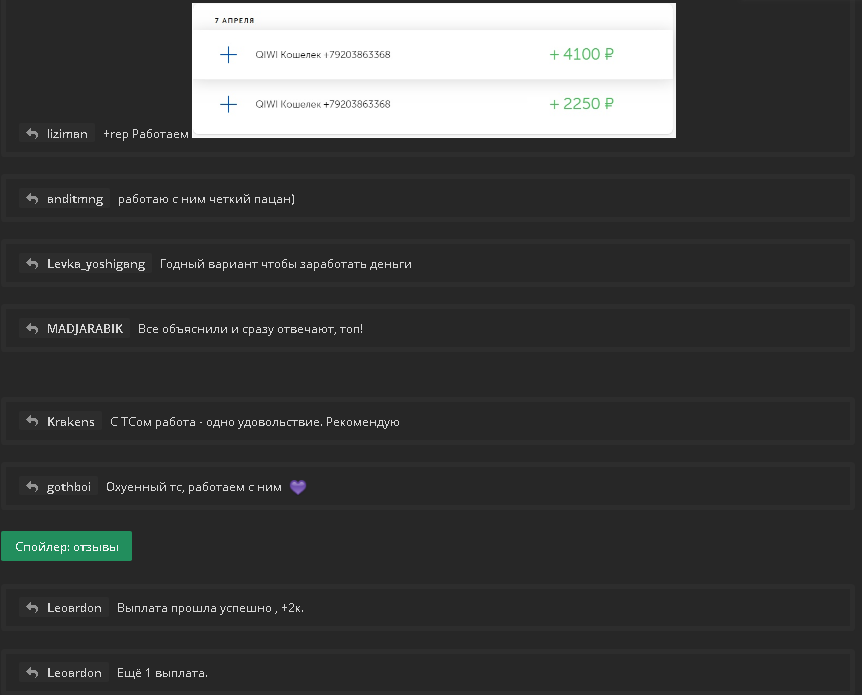Click the plus icon in the +4100 ₽ row
The width and height of the screenshot is (862, 695).
click(x=228, y=55)
